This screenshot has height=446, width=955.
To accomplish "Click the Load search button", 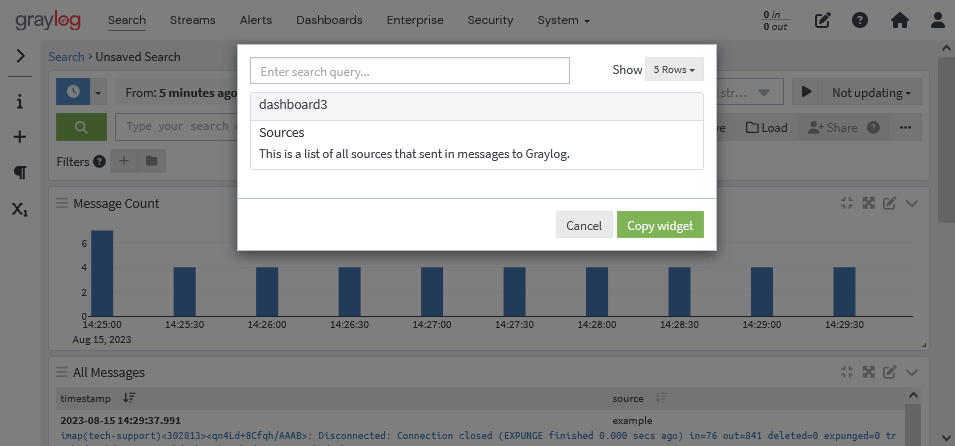I will 767,127.
